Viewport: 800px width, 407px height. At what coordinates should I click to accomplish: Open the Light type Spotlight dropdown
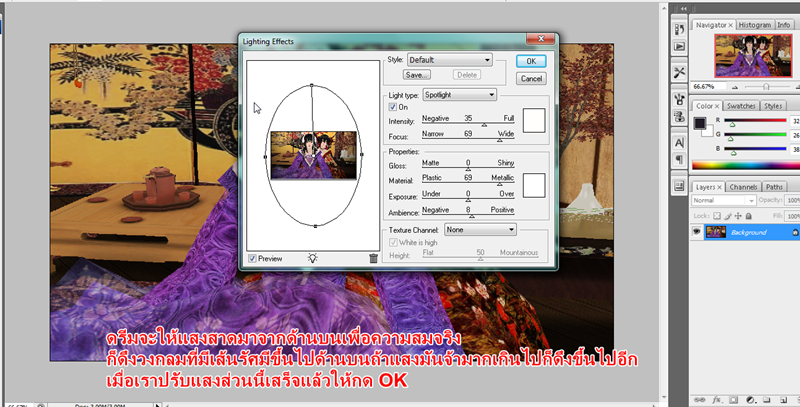click(x=459, y=95)
